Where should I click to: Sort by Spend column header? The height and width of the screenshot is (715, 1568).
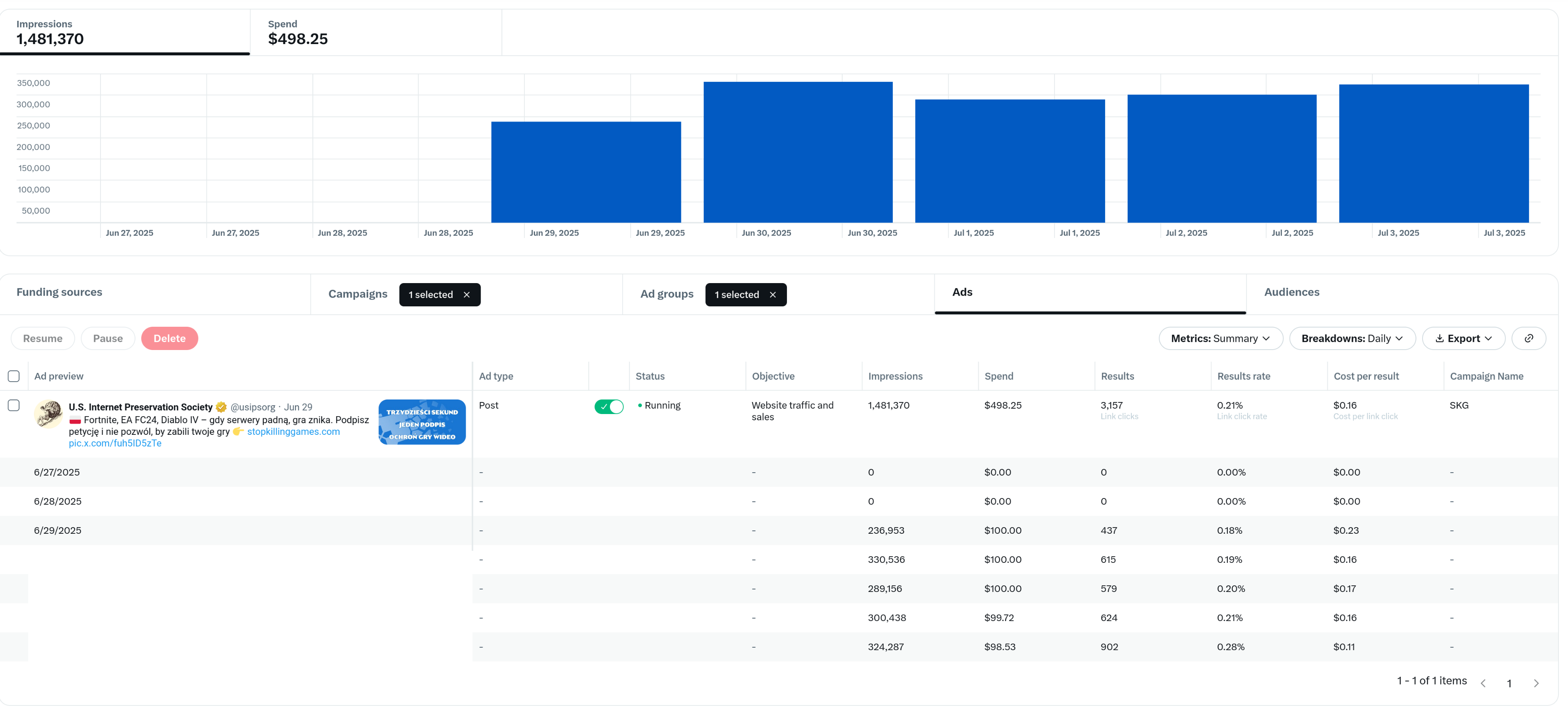point(998,376)
